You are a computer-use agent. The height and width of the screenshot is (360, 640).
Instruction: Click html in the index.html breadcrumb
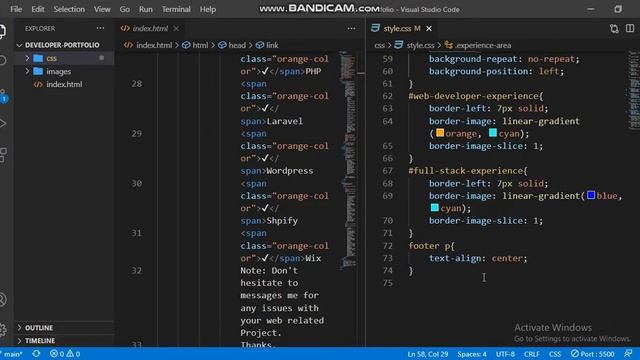click(200, 45)
